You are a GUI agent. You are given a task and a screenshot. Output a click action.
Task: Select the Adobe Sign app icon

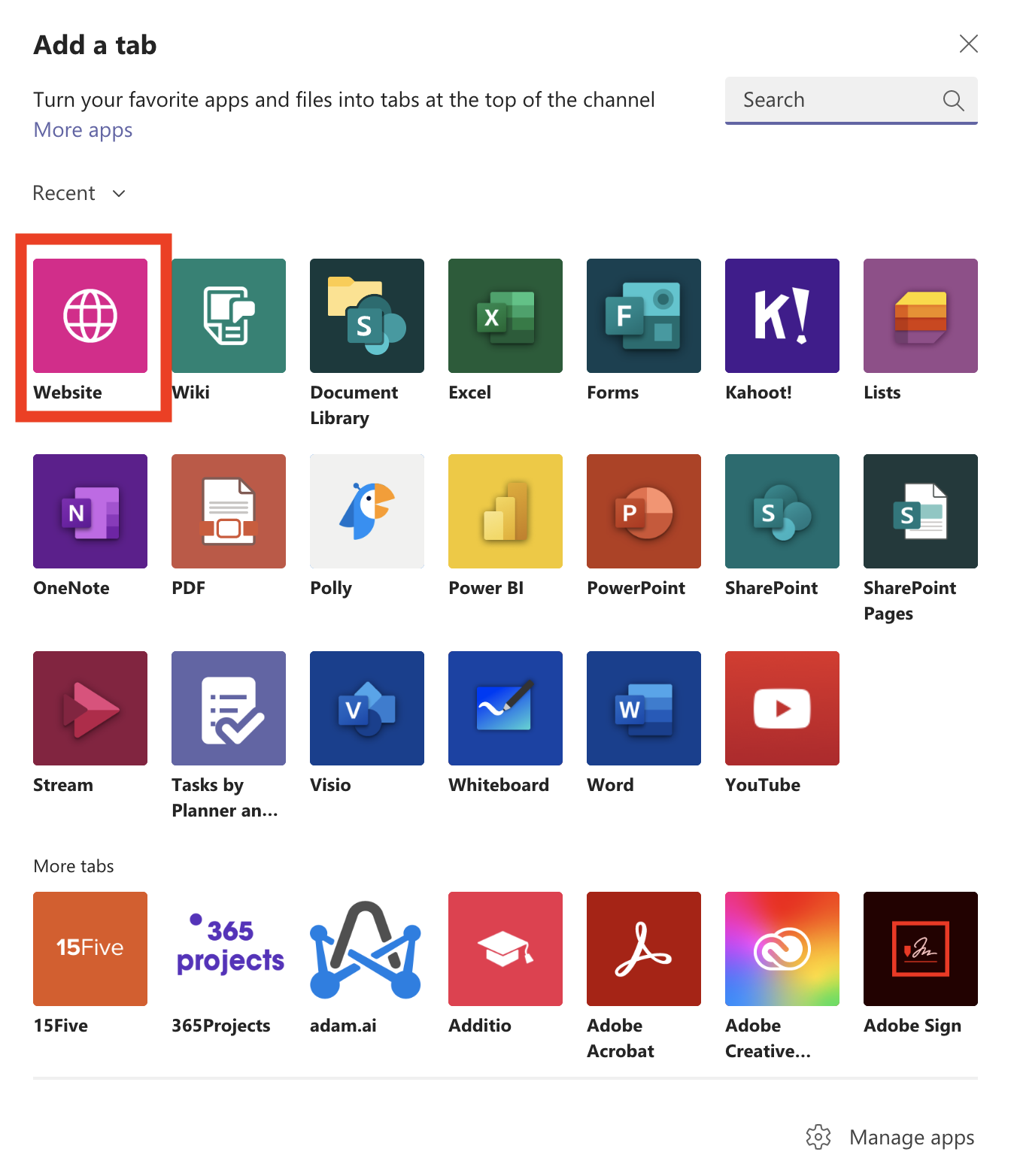click(921, 949)
